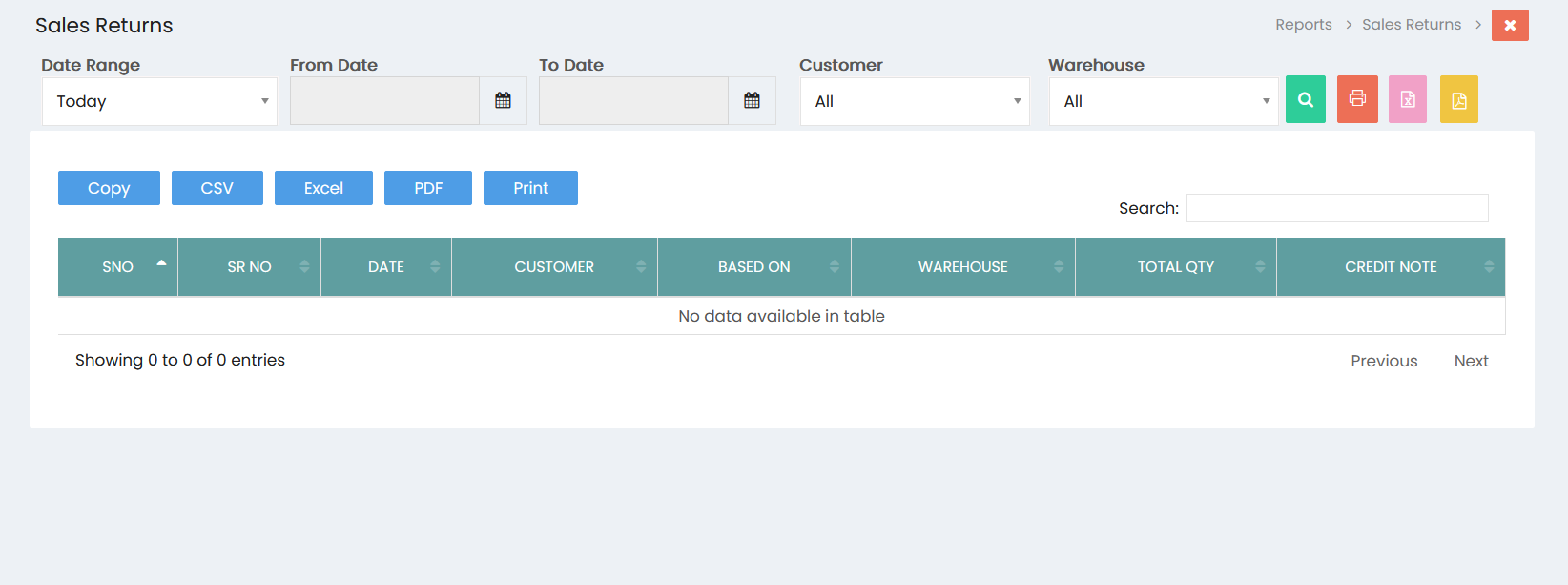Click the Sales Returns breadcrumb link
This screenshot has width=1568, height=585.
(x=1412, y=25)
